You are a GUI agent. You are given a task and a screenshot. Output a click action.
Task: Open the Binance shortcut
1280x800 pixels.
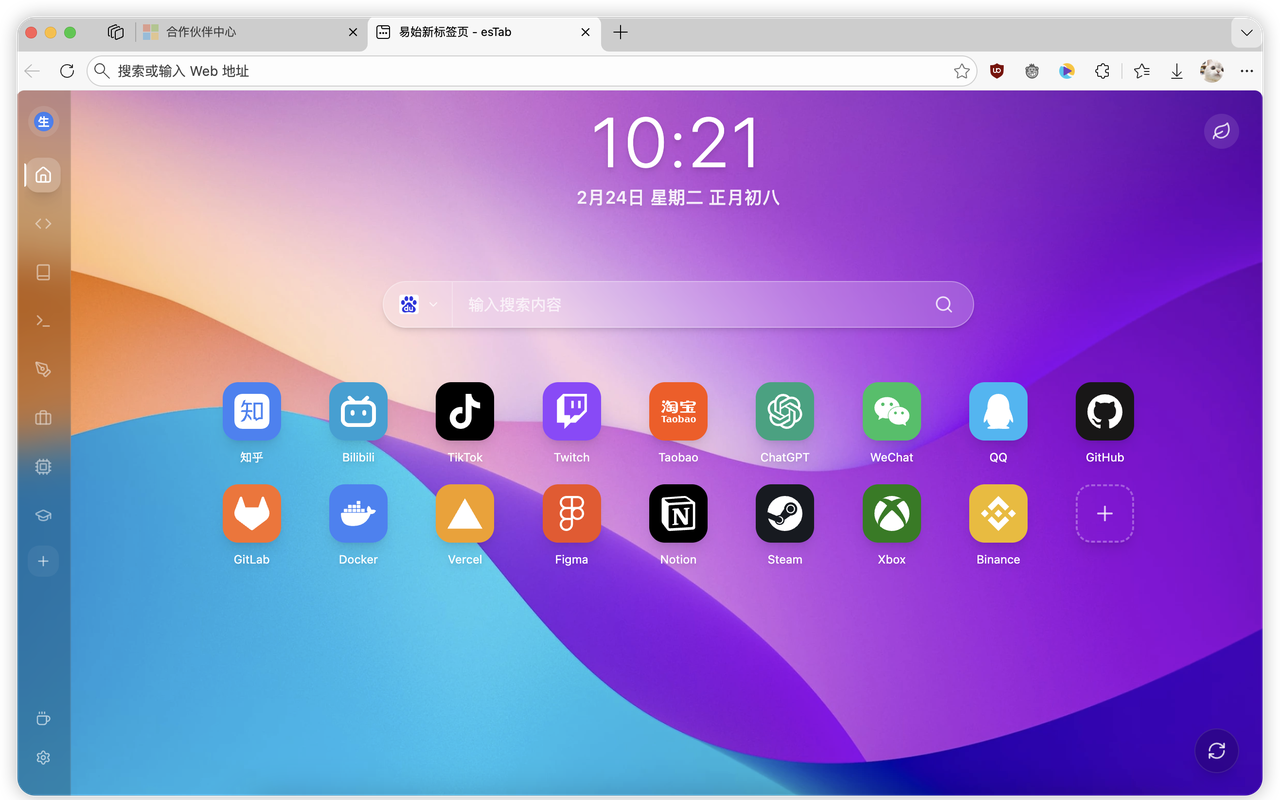point(998,514)
